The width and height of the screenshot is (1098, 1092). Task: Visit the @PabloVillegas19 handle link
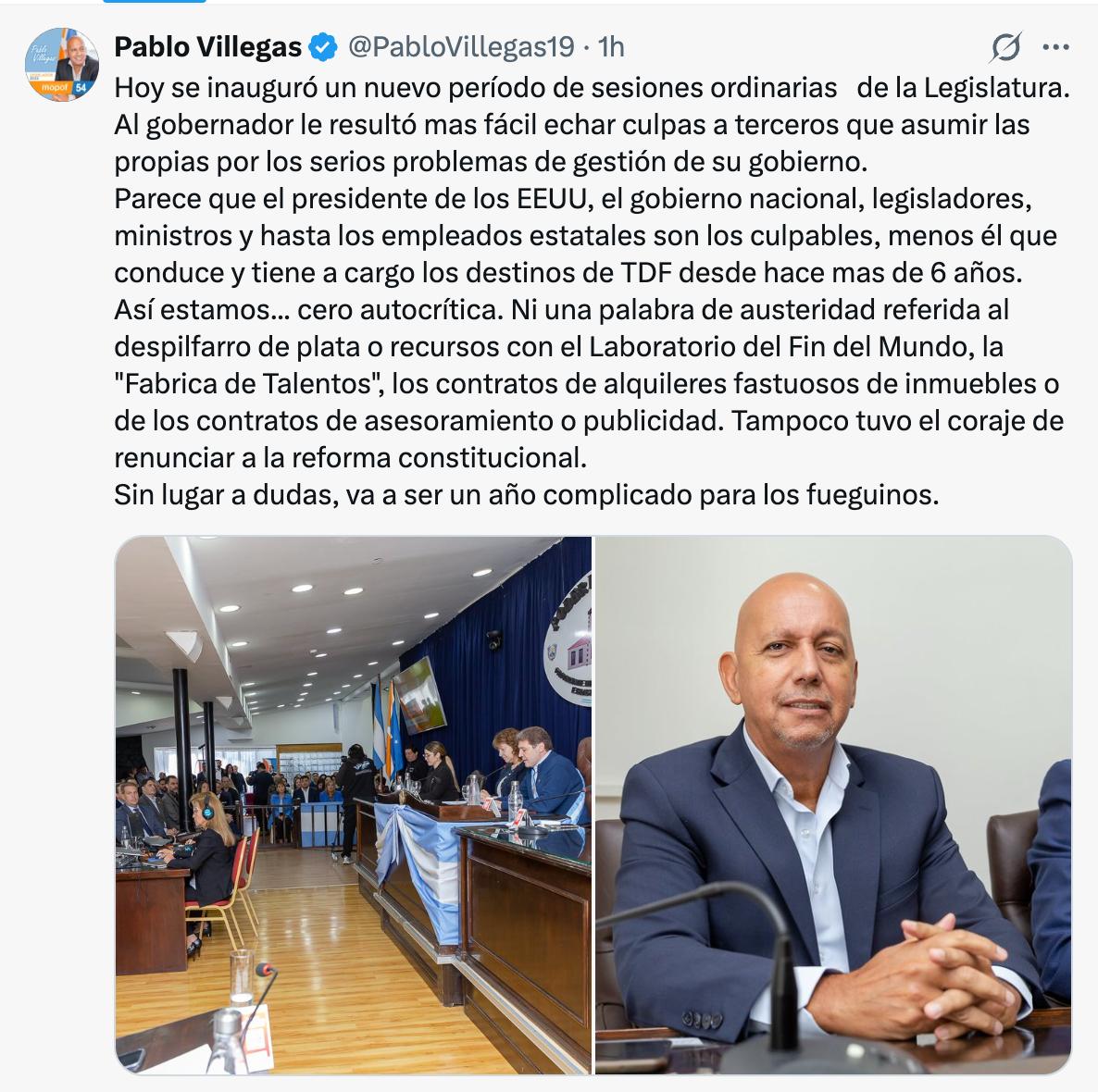(x=461, y=47)
